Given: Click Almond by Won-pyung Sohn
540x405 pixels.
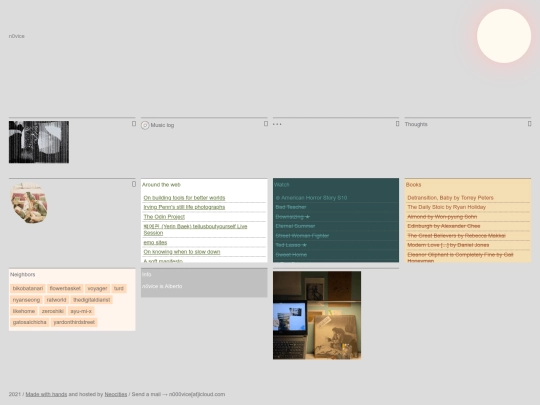Looking at the screenshot, I should (442, 217).
